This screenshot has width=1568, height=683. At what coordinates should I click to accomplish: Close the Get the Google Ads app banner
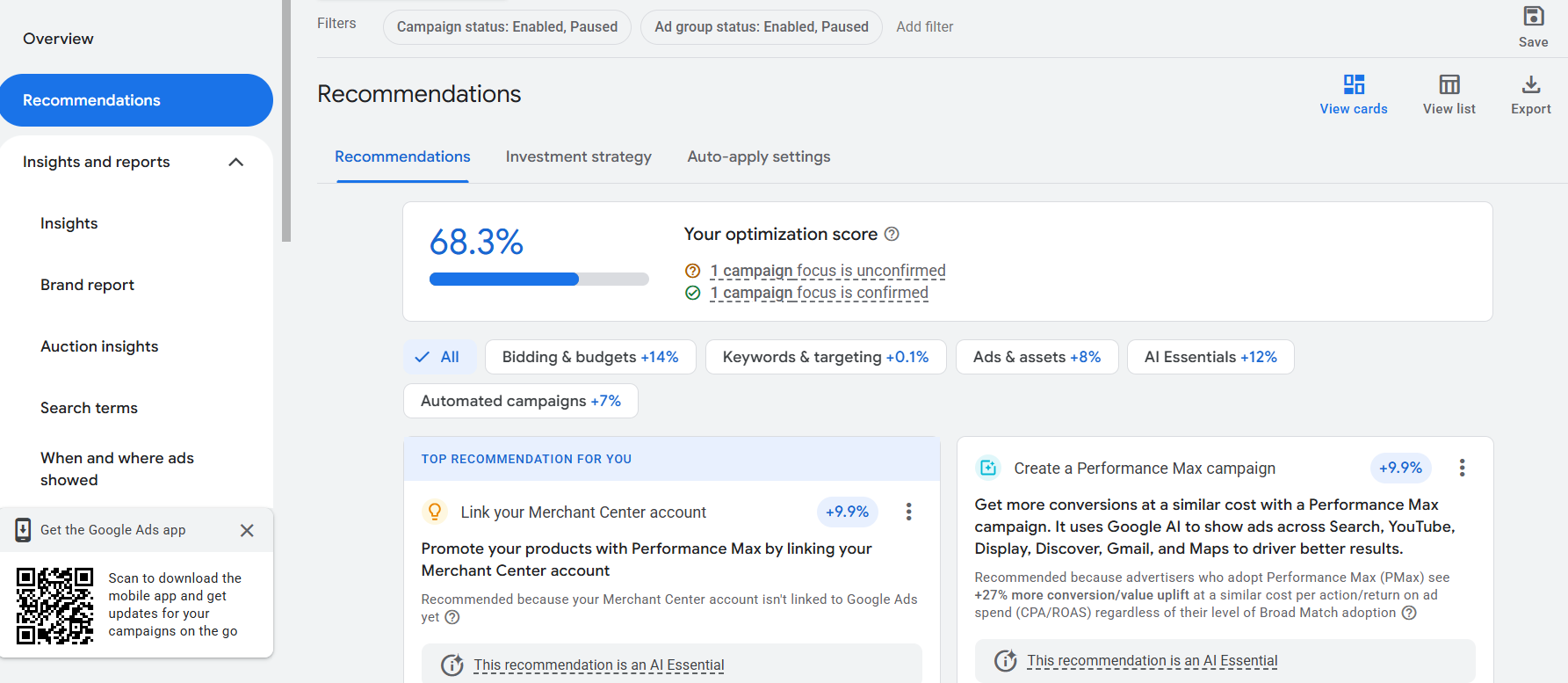(x=247, y=530)
